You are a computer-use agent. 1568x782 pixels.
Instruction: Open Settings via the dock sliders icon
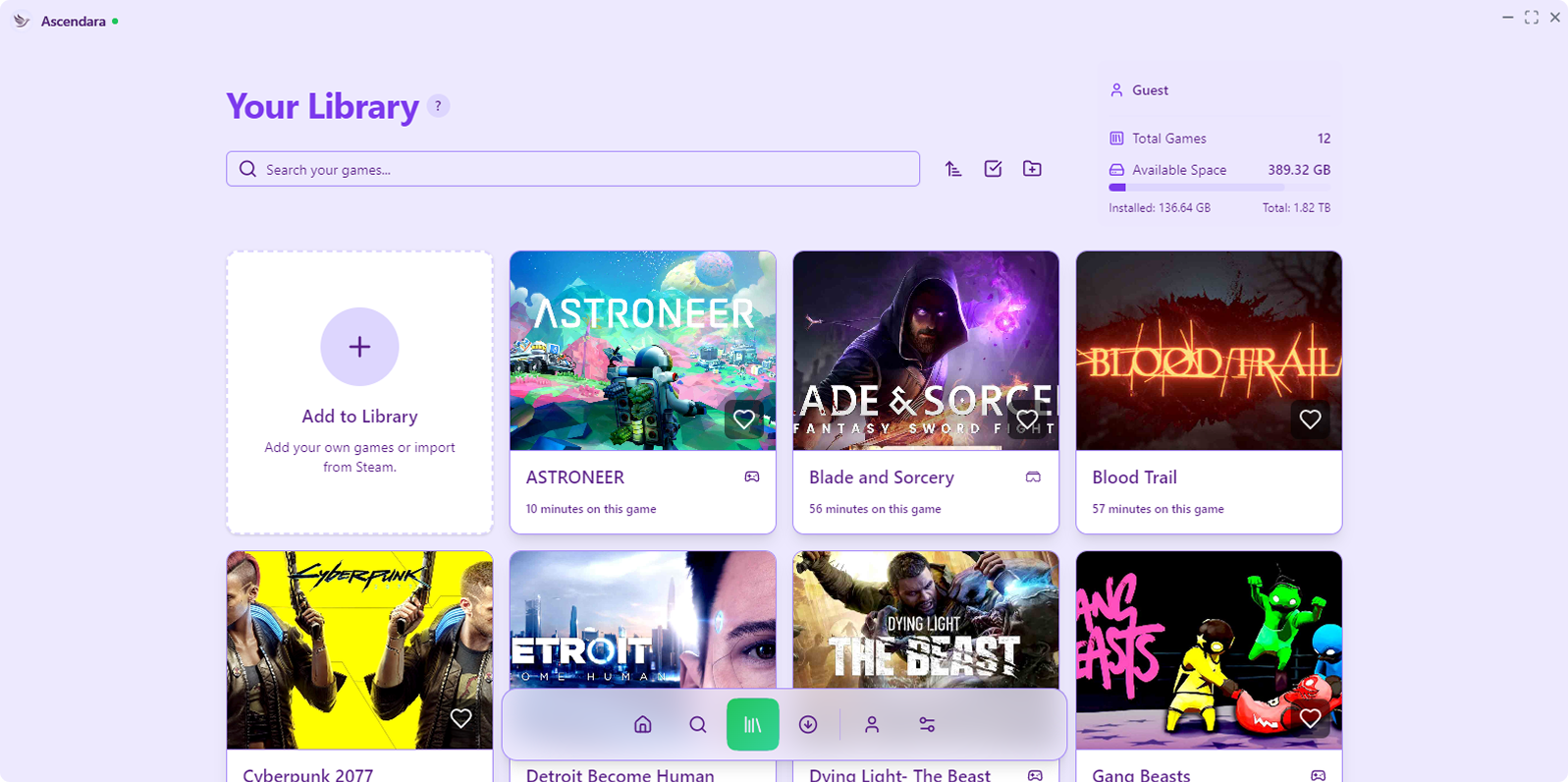[927, 725]
